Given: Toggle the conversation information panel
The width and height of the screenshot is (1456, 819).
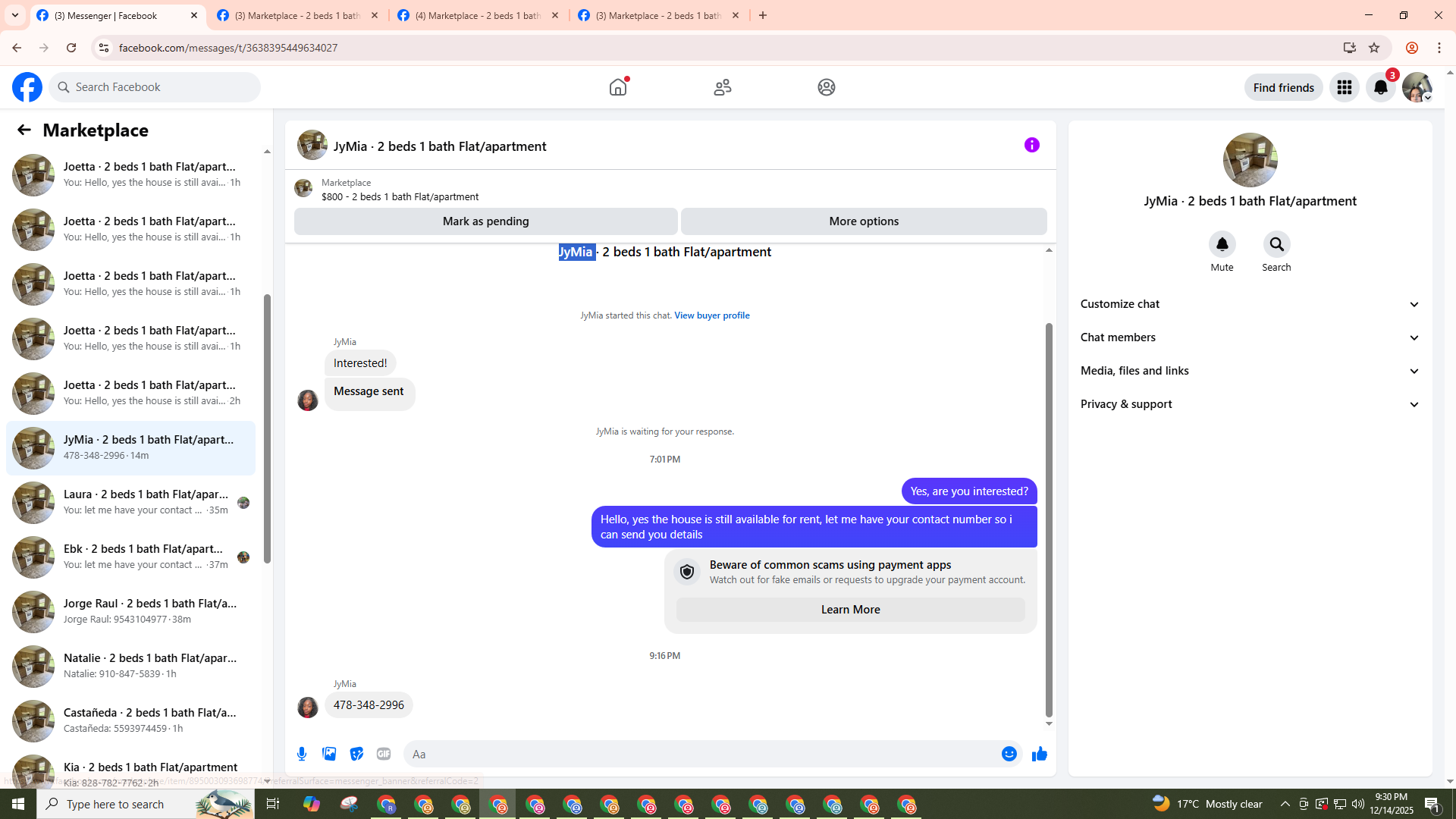Looking at the screenshot, I should coord(1031,145).
